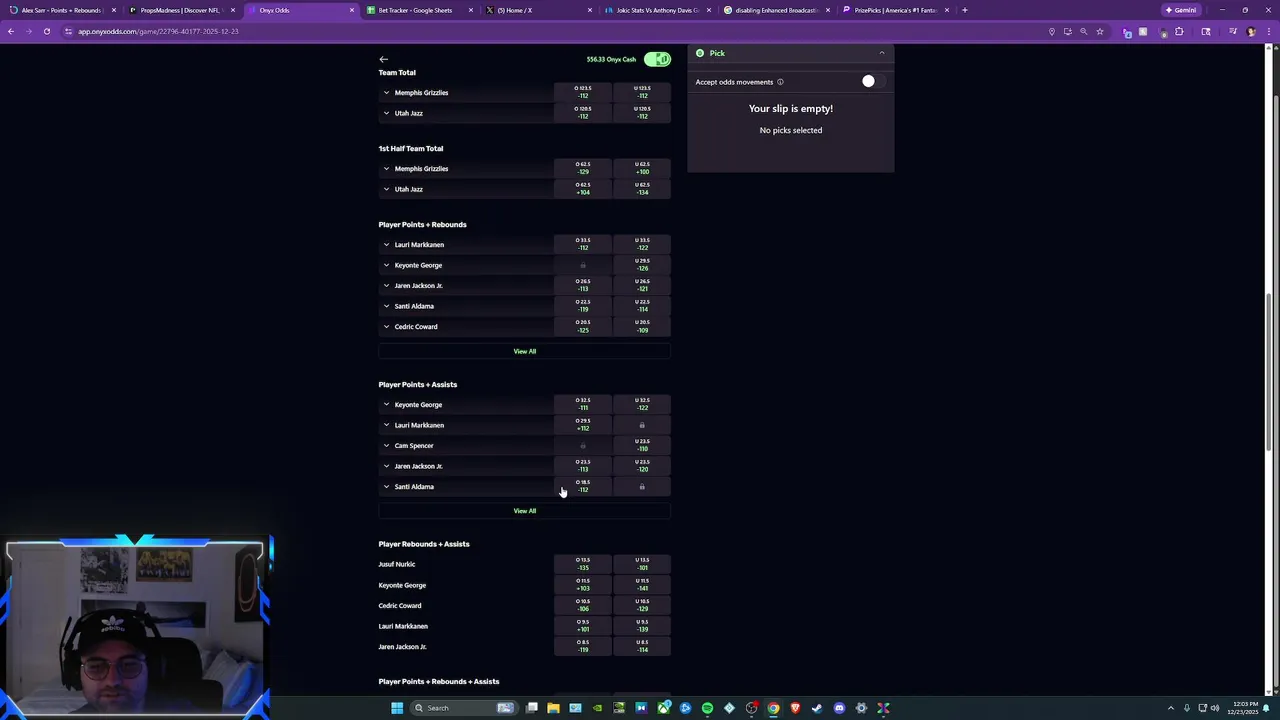Click locked over for Cam Spencer Points + Assists
Viewport: 1280px width, 720px height.
pos(583,446)
